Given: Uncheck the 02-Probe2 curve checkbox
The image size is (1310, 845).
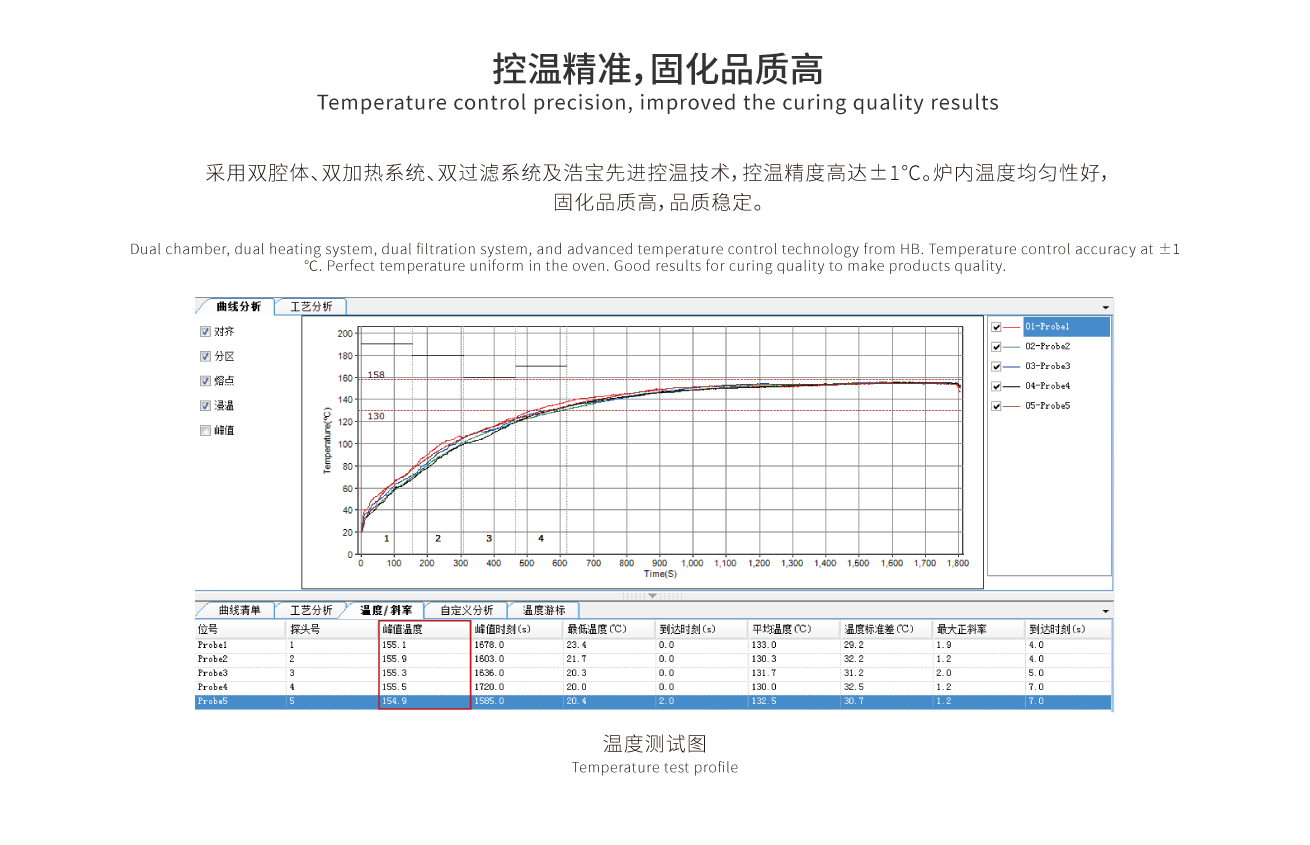Looking at the screenshot, I should click(x=996, y=347).
